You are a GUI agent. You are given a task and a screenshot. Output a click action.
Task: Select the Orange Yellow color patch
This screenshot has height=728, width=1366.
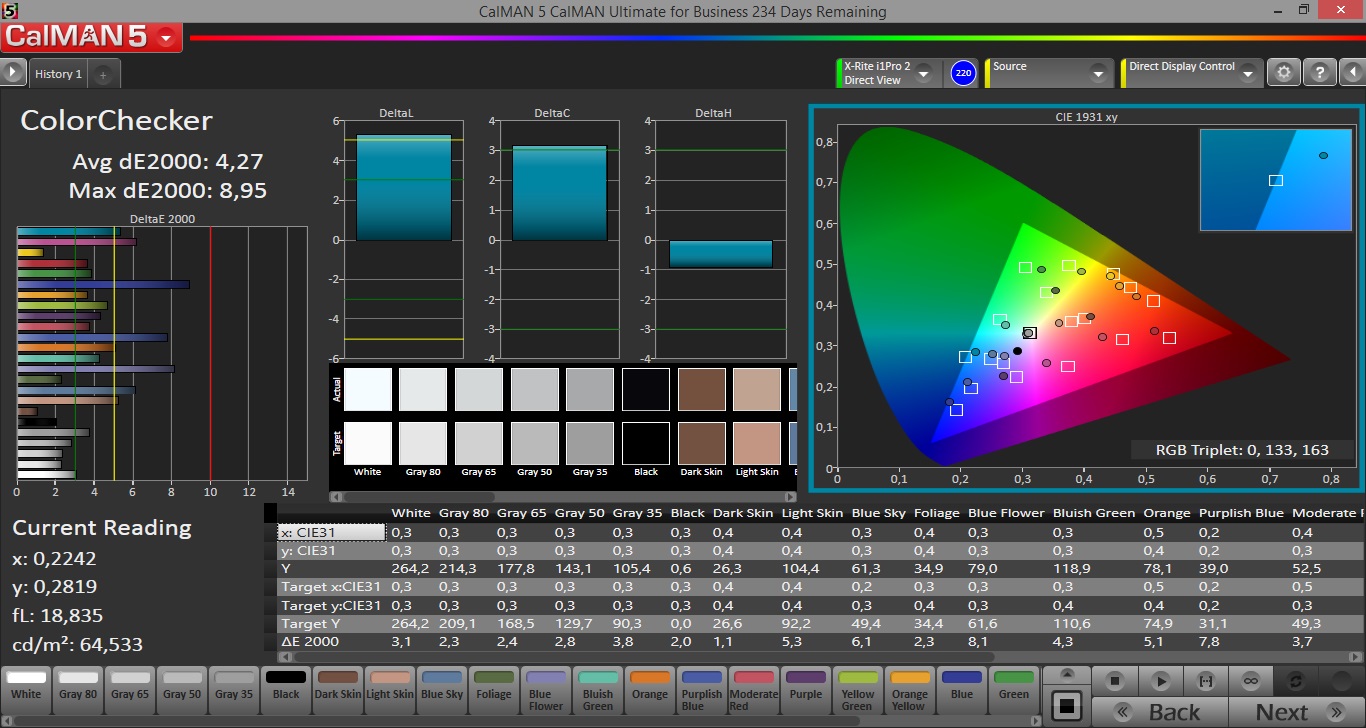(909, 688)
